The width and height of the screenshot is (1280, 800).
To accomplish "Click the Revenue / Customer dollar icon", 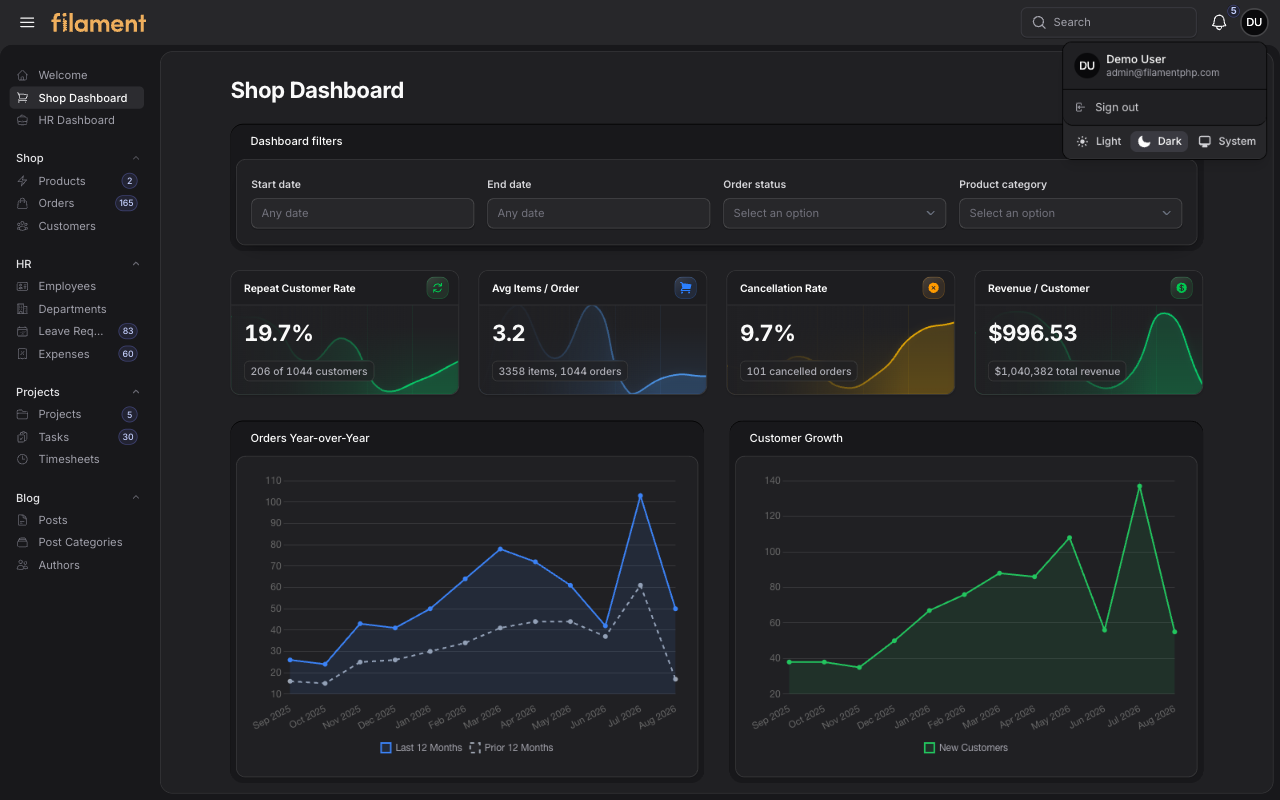I will point(1181,288).
